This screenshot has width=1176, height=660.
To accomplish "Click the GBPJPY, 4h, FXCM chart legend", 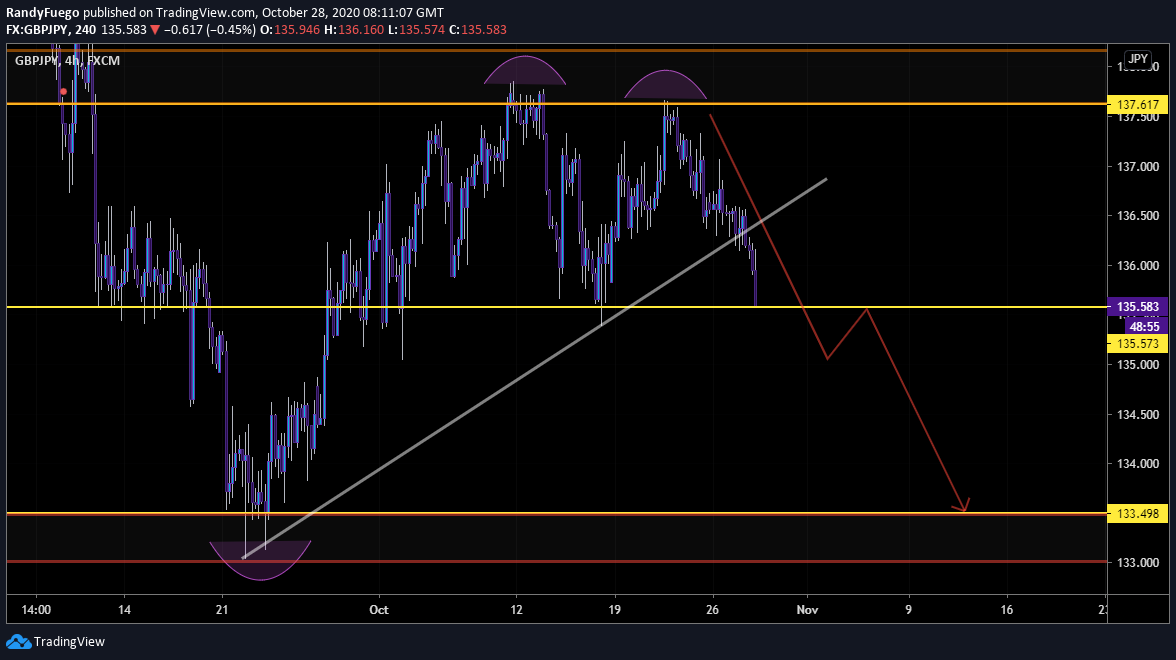I will pos(68,61).
